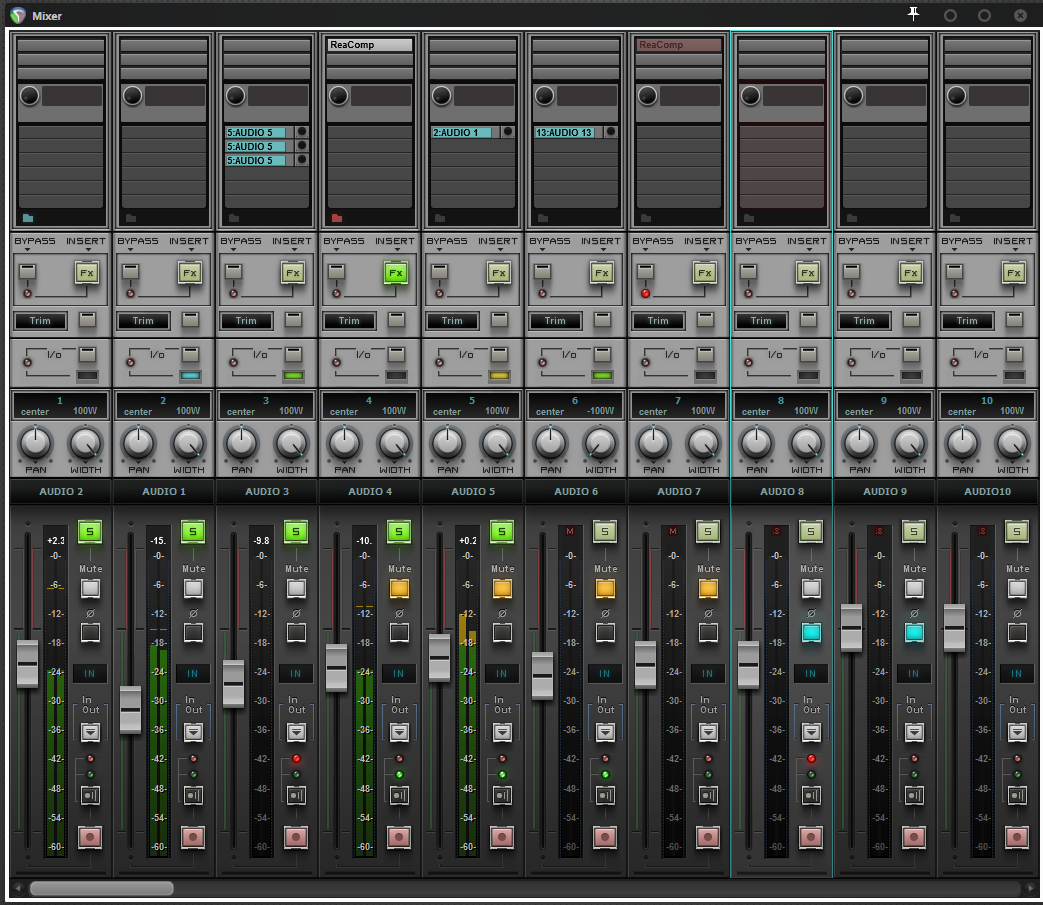Viewport: 1043px width, 905px height.
Task: Toggle the Mute button on AUDIO 6
Action: pos(605,588)
